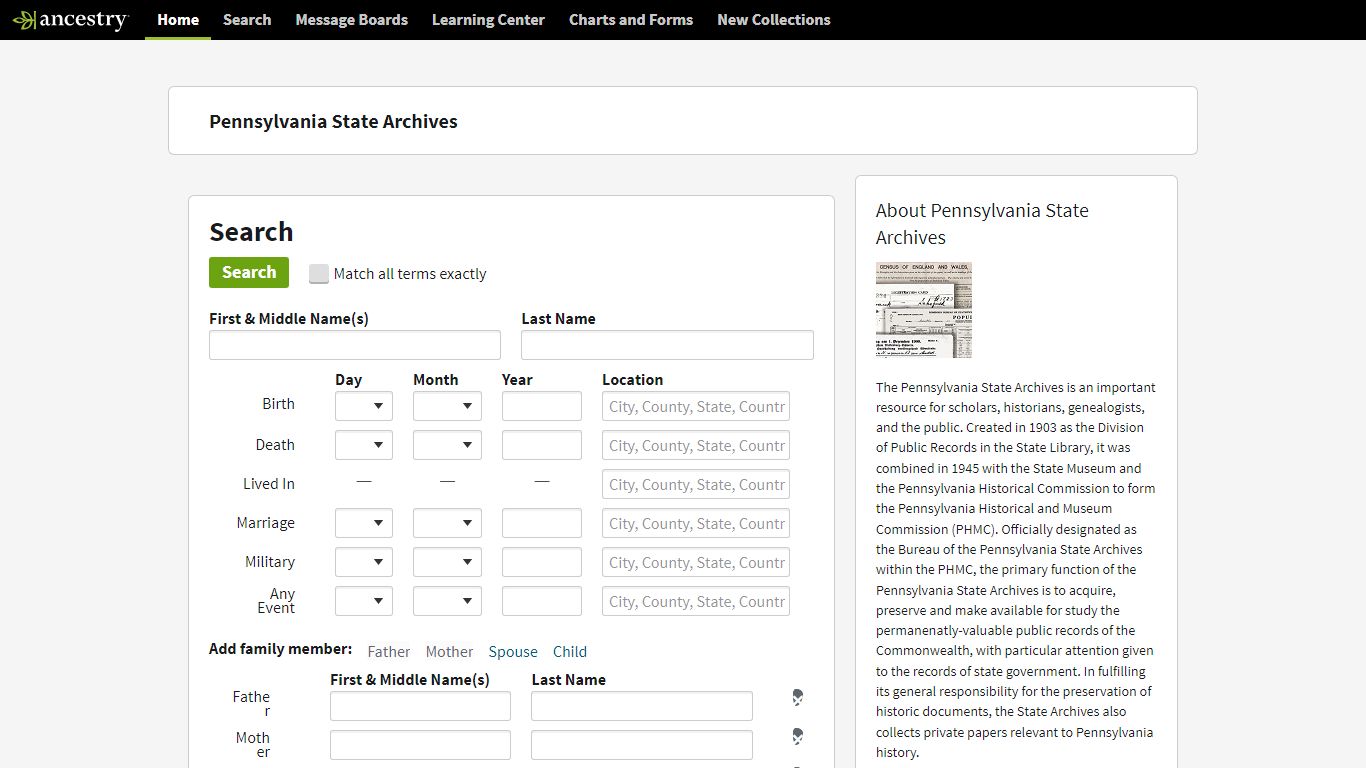The height and width of the screenshot is (768, 1366).
Task: Click the Lived In Location field
Action: [x=696, y=484]
